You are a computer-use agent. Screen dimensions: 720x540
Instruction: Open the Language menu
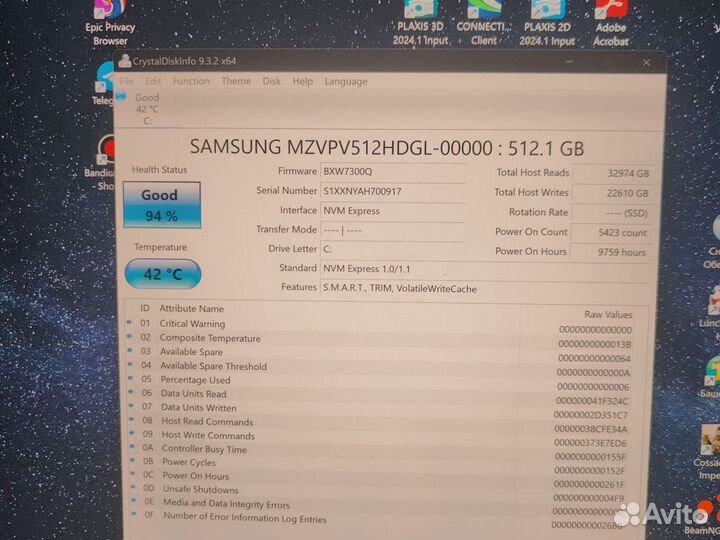click(x=346, y=82)
